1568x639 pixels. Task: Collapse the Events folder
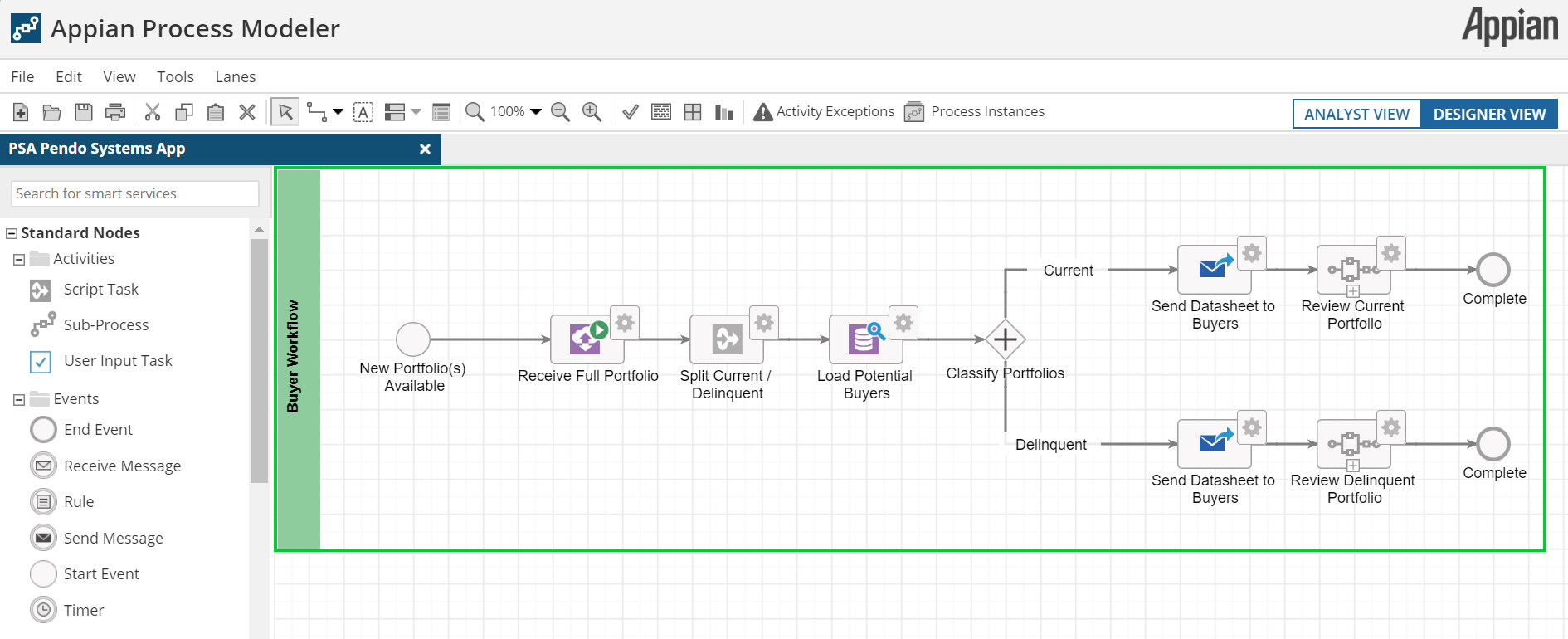click(18, 400)
